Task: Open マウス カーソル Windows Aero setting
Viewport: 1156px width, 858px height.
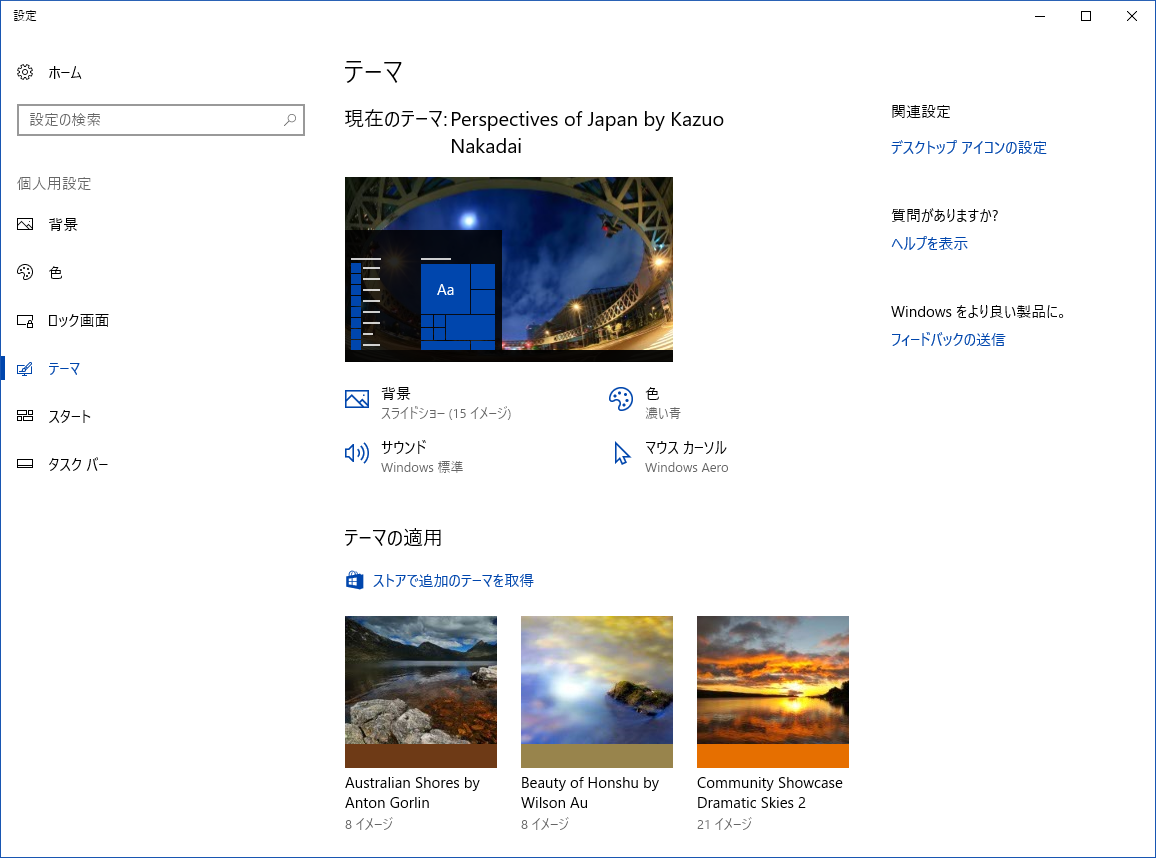Action: [669, 456]
